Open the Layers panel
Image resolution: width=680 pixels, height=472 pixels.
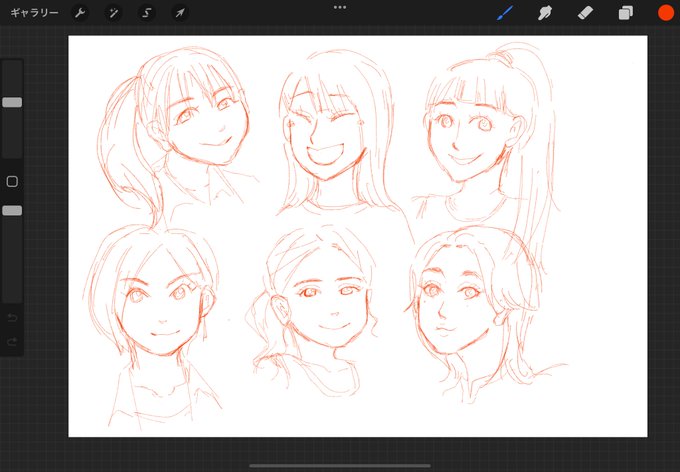pyautogui.click(x=625, y=13)
